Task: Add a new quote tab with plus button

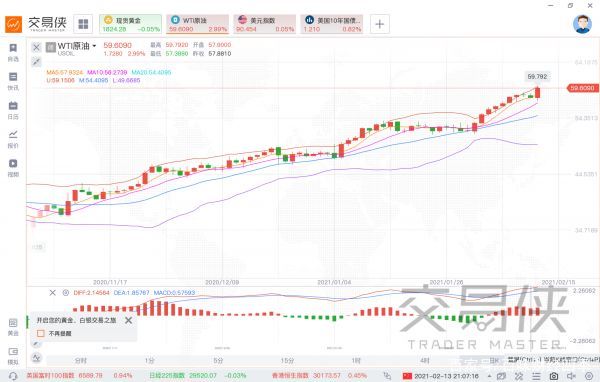Action: click(x=380, y=24)
